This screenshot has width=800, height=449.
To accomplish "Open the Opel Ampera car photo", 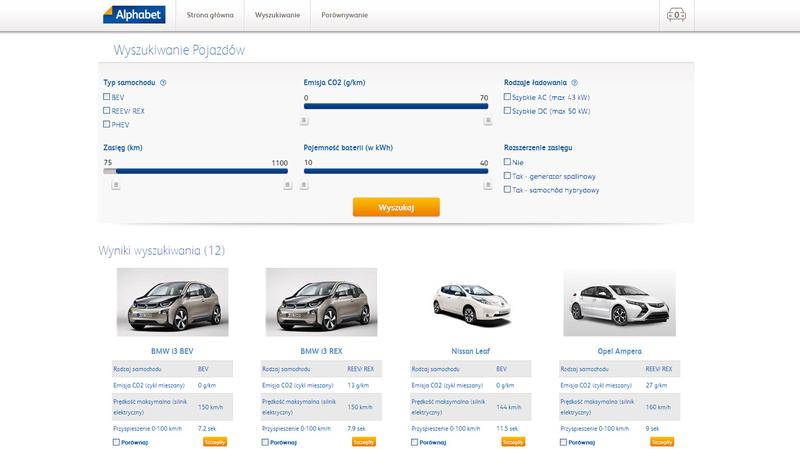I will click(619, 302).
